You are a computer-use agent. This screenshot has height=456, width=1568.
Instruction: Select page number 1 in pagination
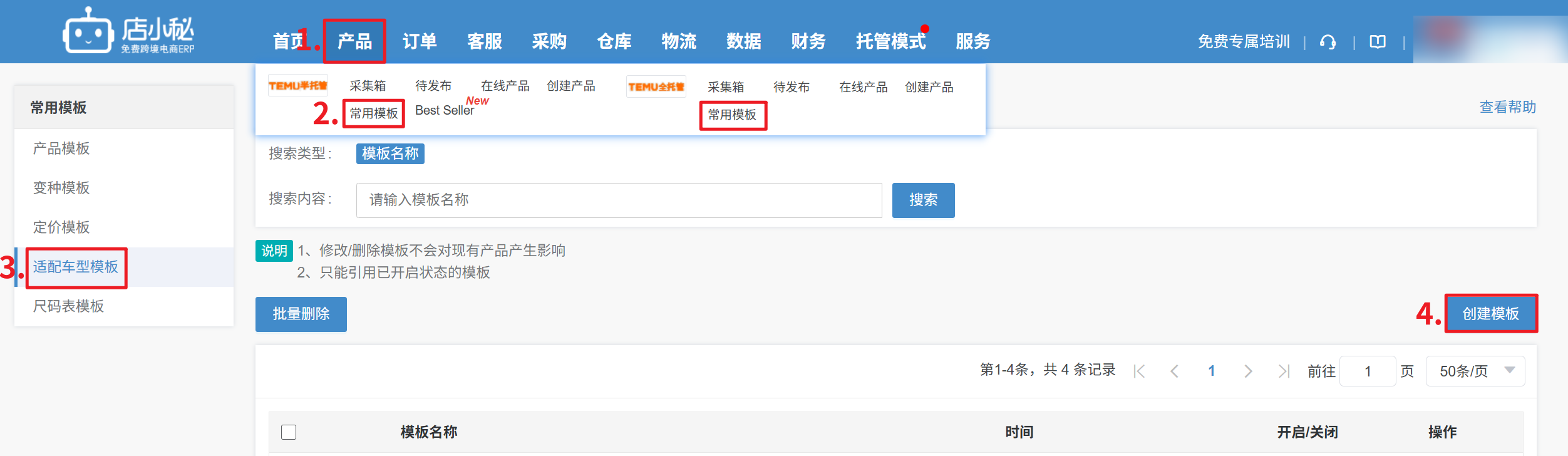(x=1212, y=371)
